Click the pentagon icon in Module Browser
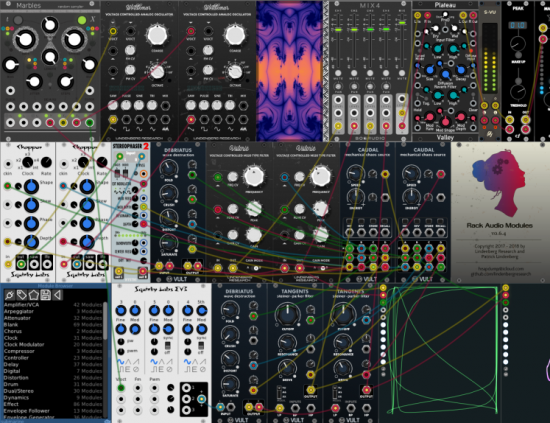 click(x=33, y=295)
